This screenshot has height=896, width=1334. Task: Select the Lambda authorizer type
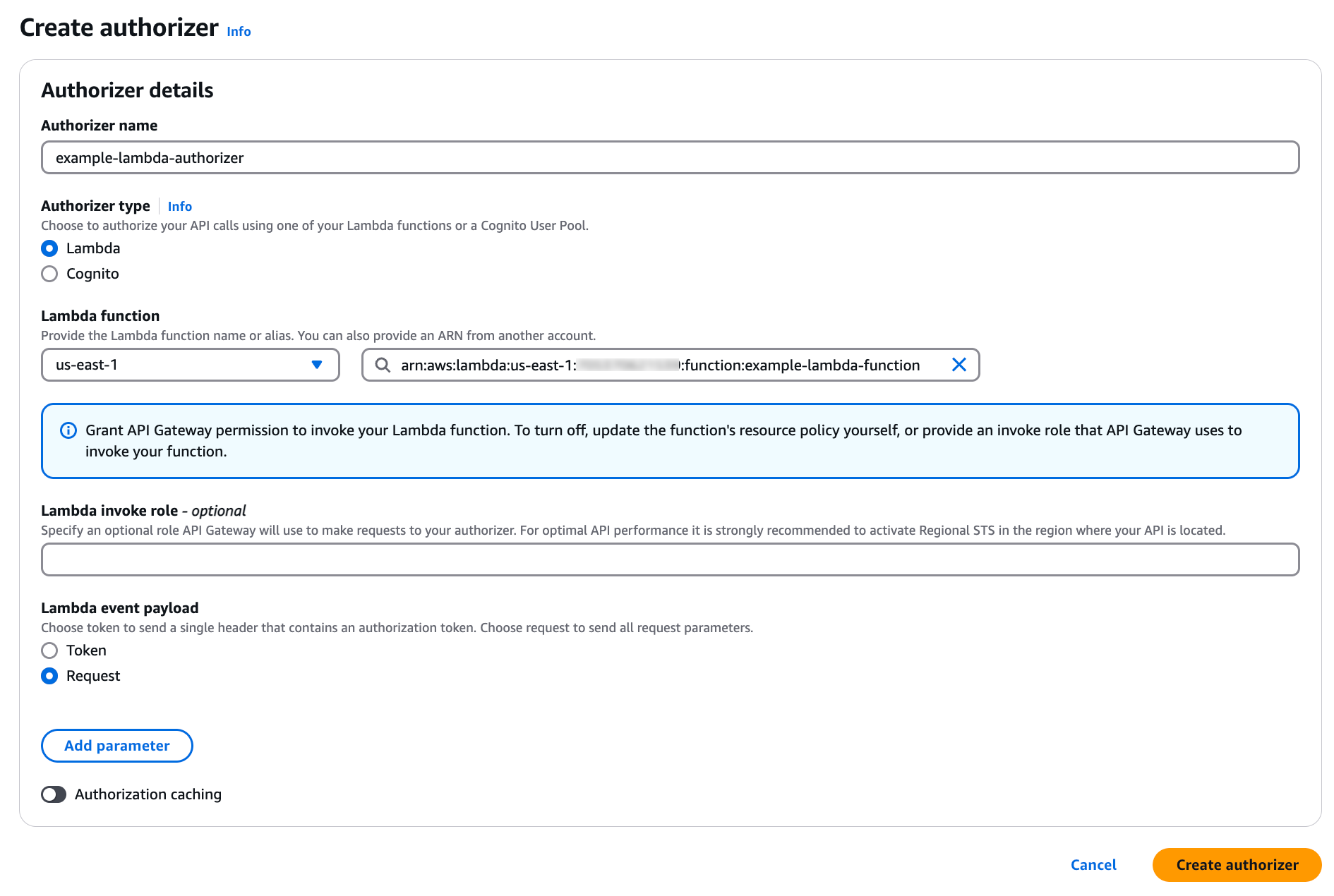pyautogui.click(x=49, y=248)
